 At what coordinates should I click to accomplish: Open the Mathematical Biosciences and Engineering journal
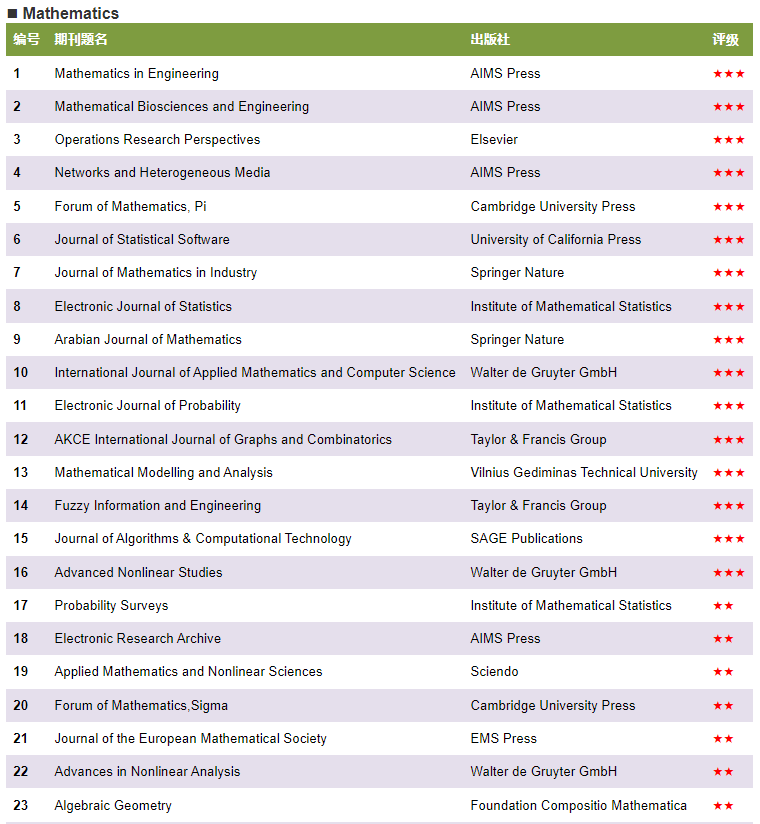(x=181, y=107)
